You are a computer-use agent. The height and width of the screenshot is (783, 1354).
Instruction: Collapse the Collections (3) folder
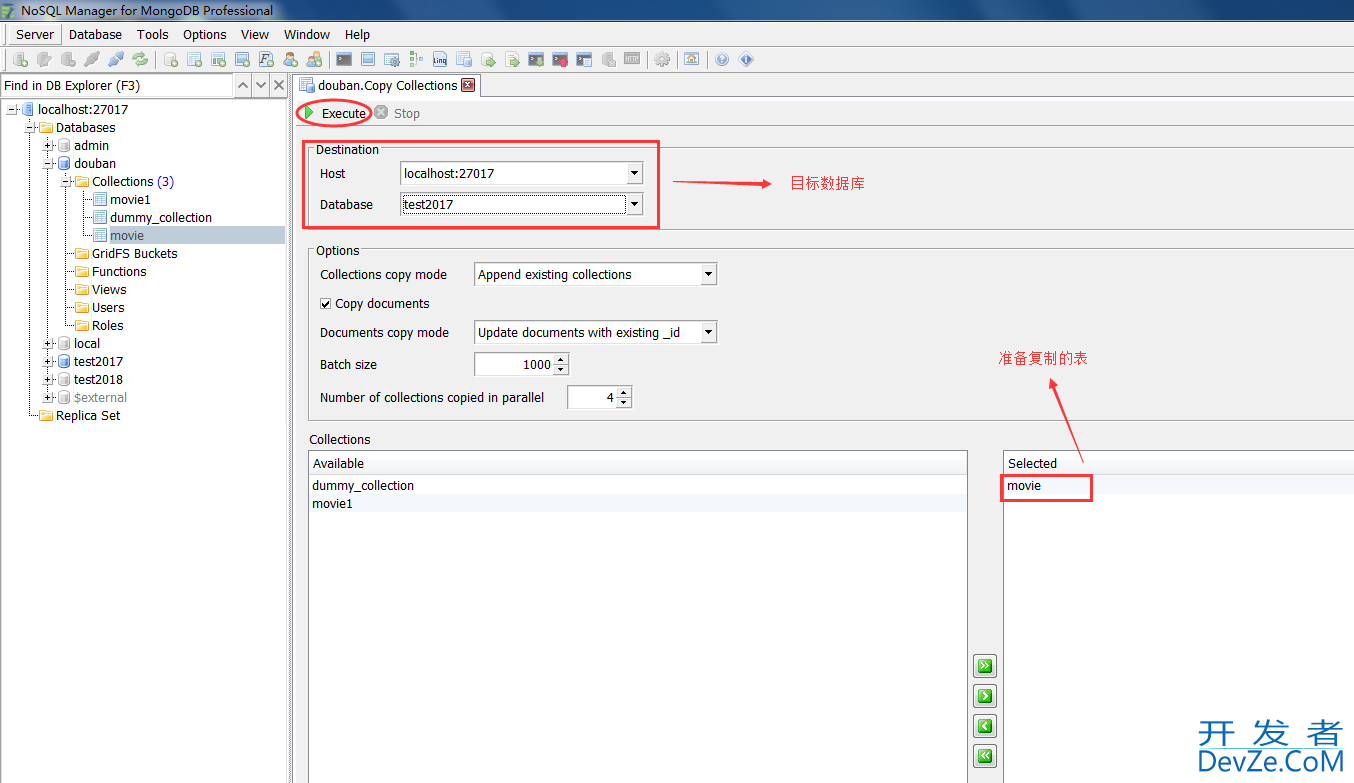click(x=66, y=181)
